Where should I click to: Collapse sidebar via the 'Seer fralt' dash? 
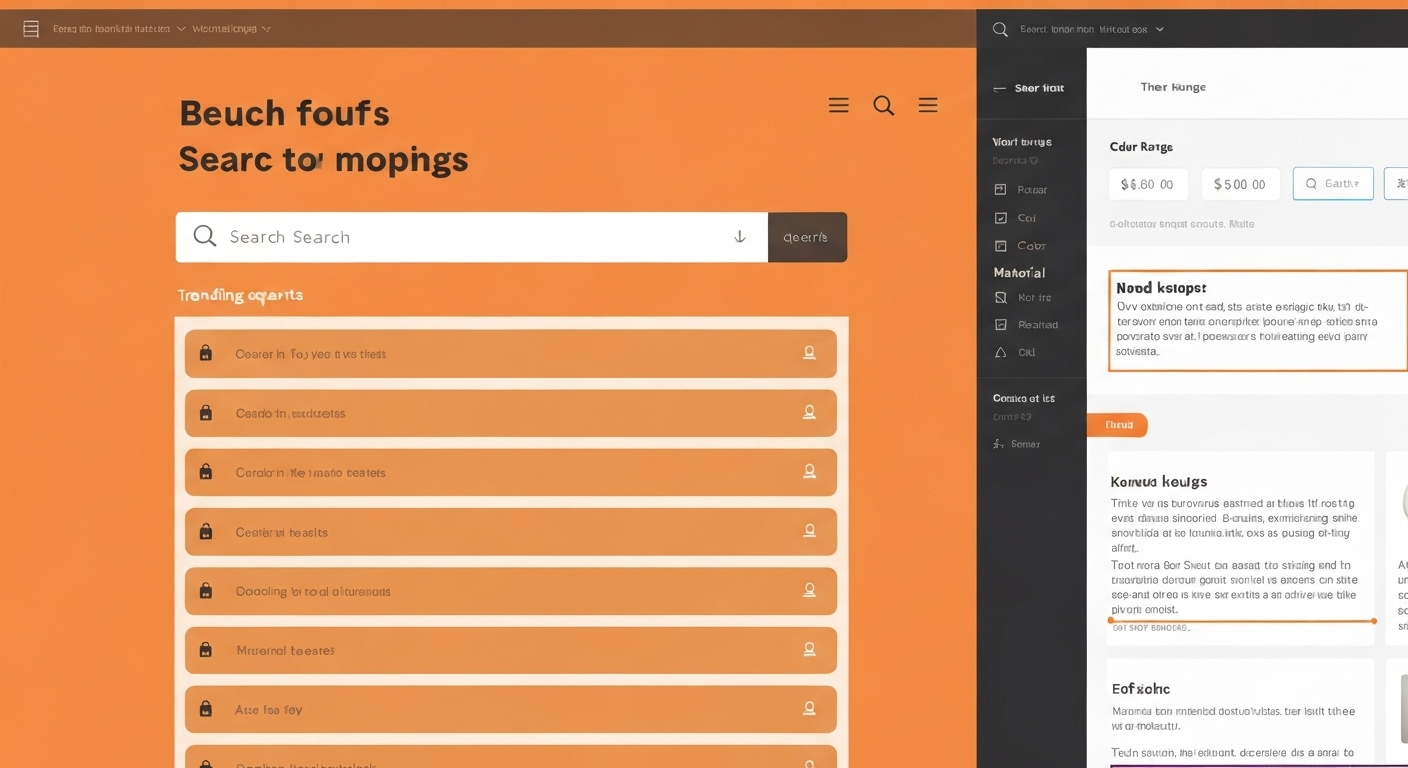[x=999, y=88]
